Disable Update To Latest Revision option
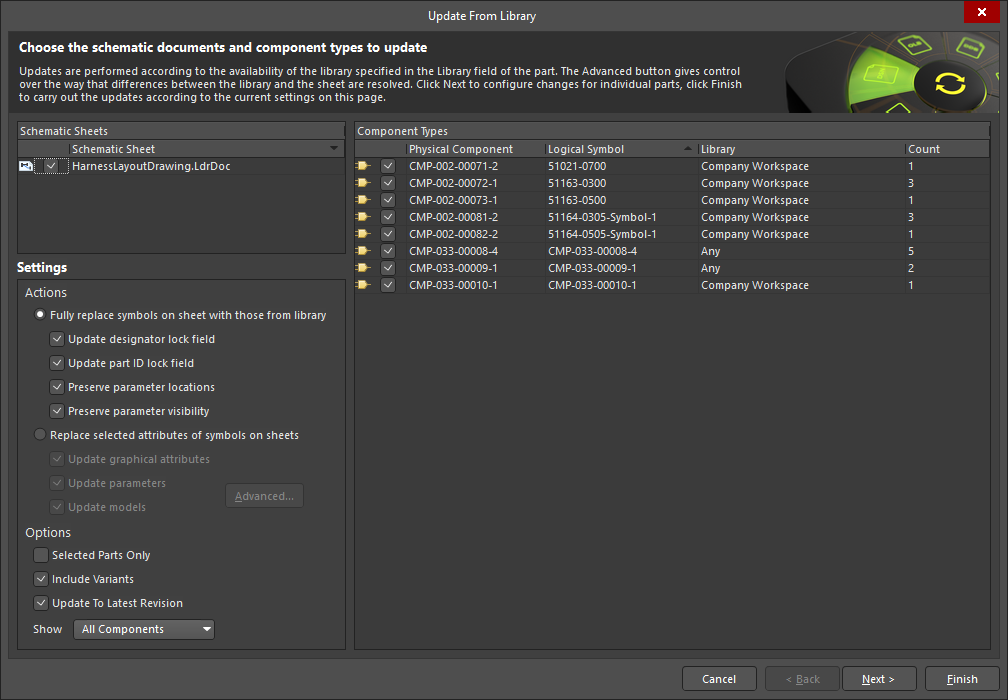This screenshot has height=700, width=1008. point(41,603)
